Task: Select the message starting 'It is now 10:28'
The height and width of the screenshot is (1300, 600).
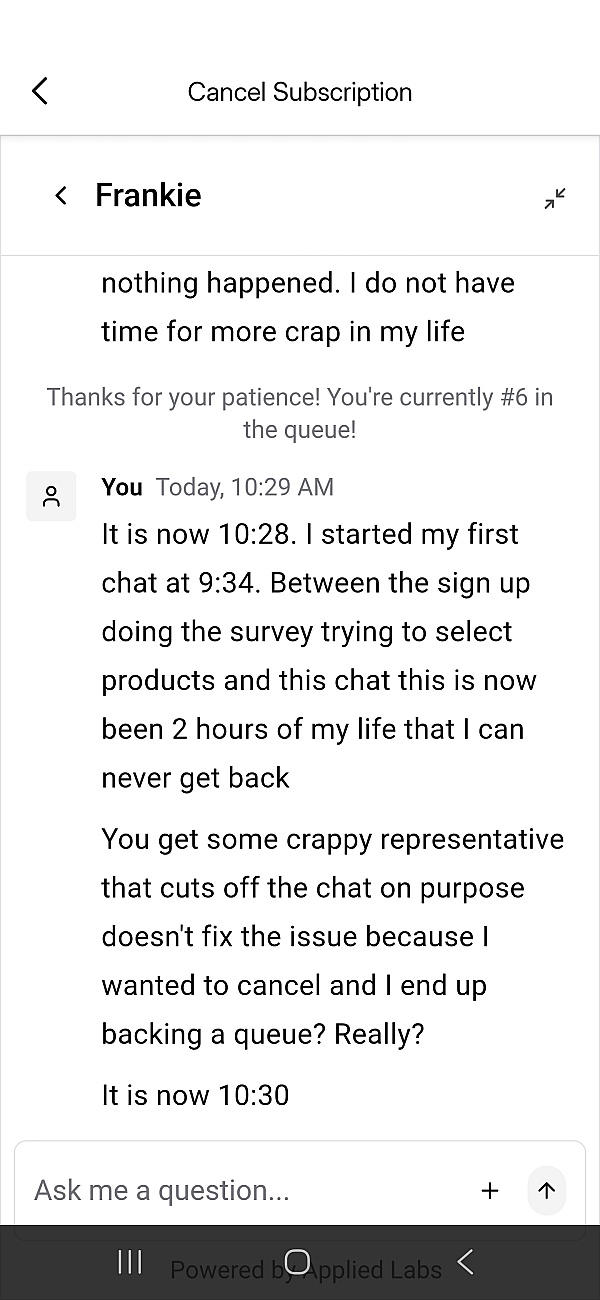Action: coord(320,655)
